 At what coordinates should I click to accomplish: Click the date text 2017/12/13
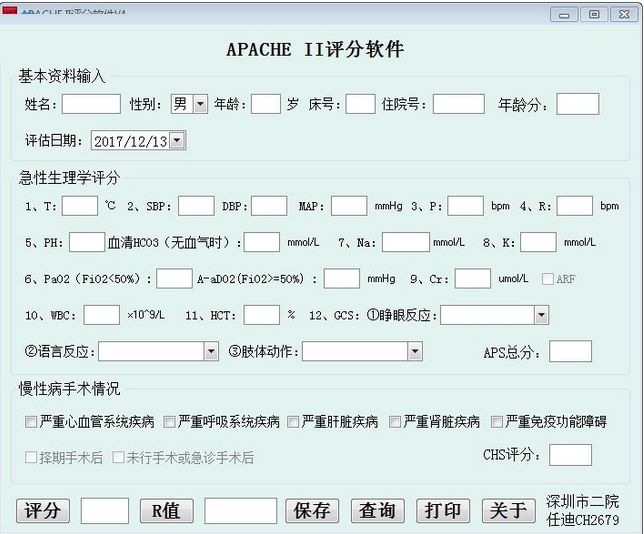pos(131,141)
